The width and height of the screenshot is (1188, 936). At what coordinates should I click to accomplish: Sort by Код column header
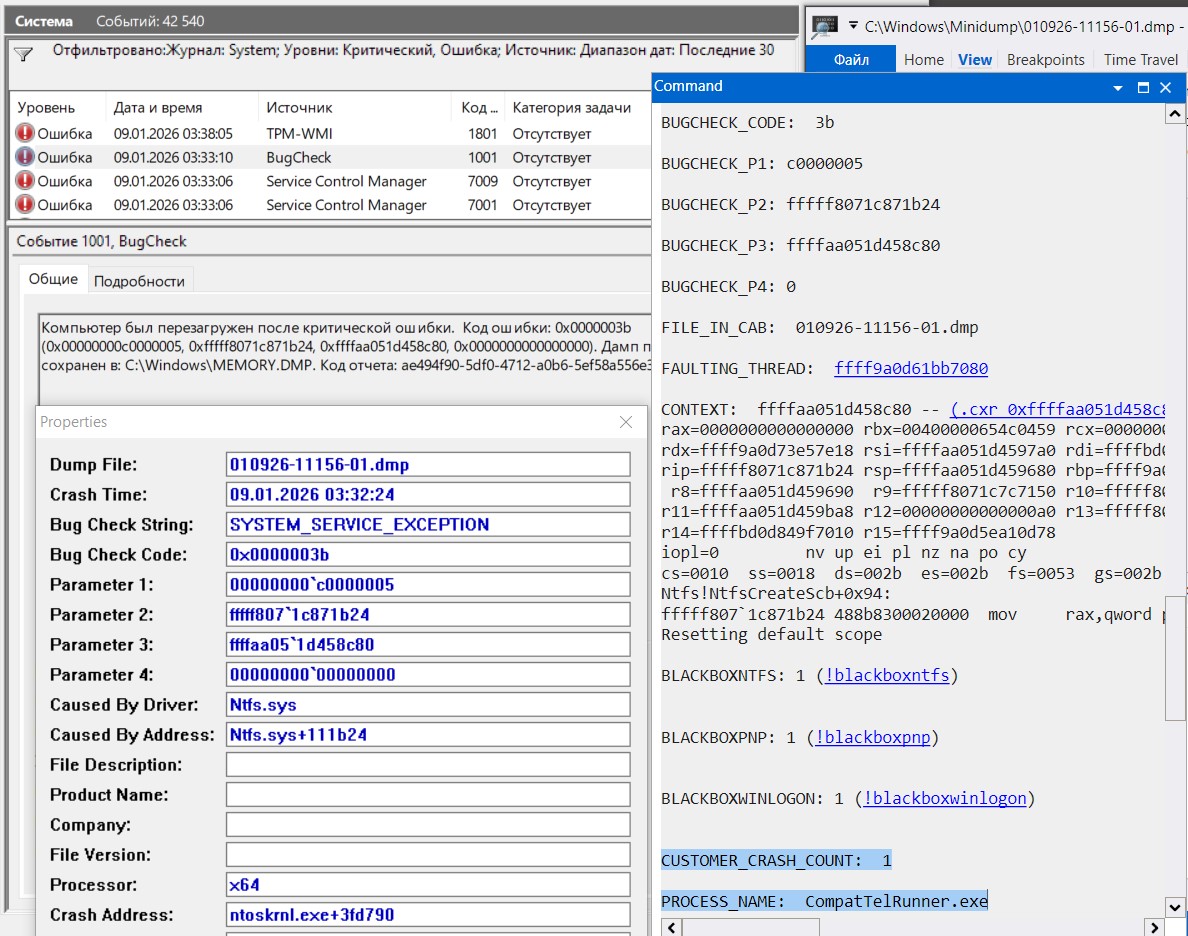[x=479, y=108]
